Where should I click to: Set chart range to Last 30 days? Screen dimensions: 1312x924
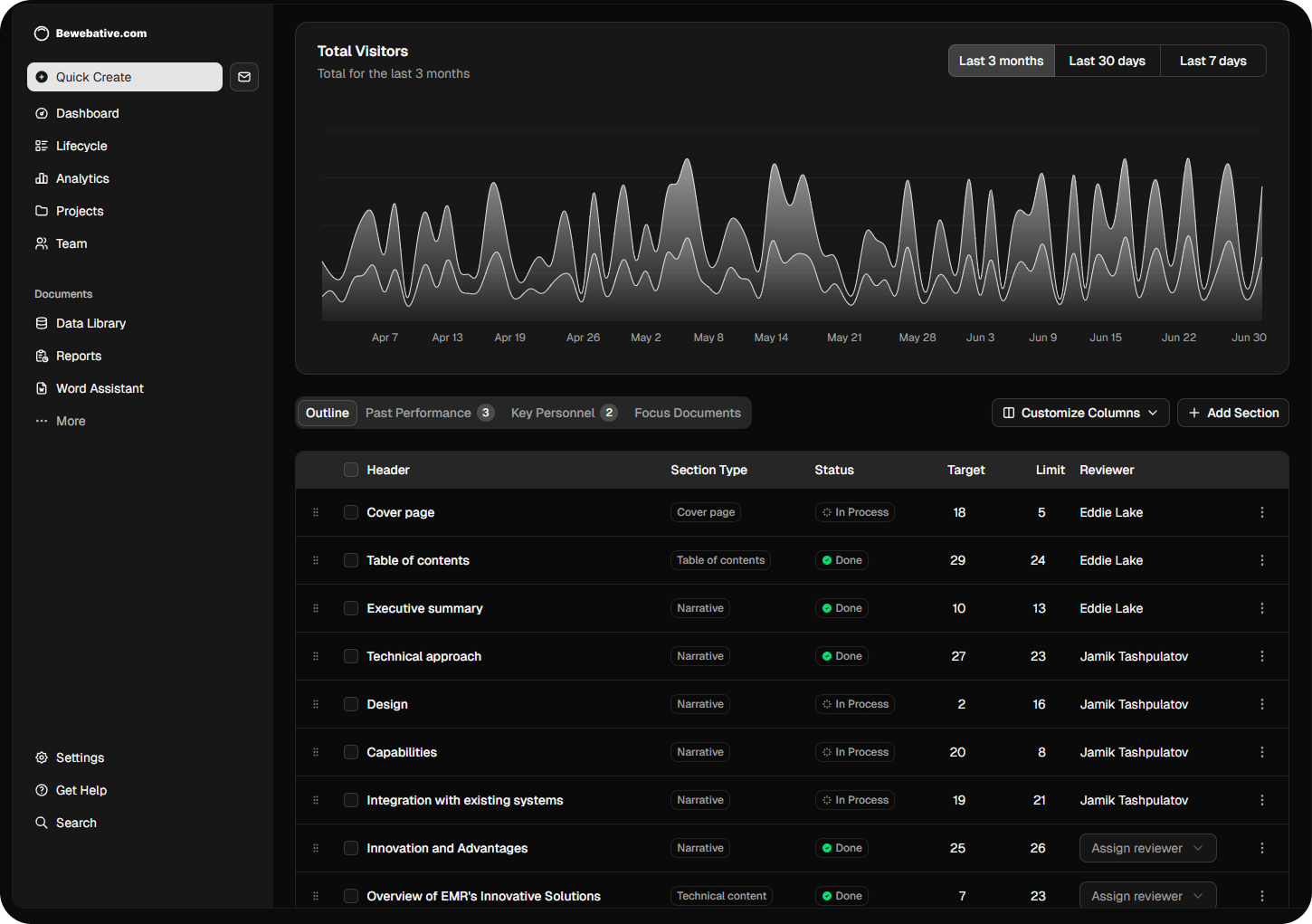point(1107,61)
